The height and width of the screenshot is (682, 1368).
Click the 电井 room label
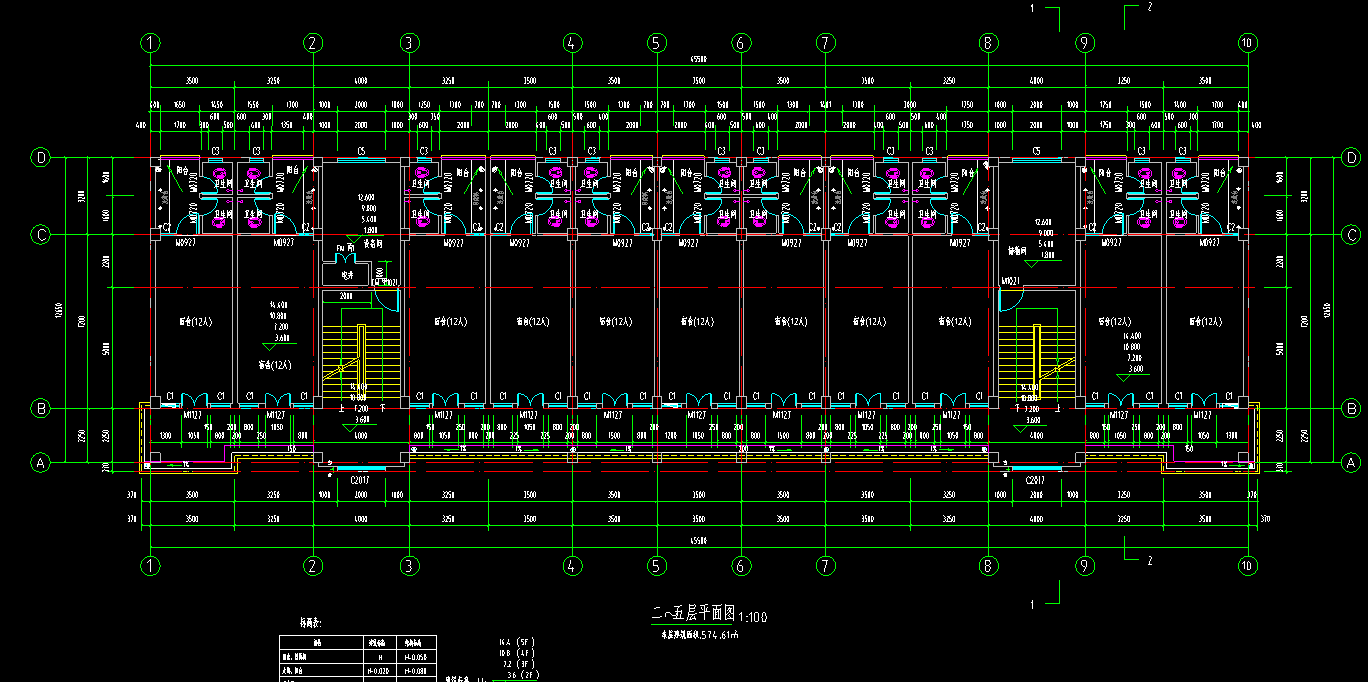(x=347, y=274)
